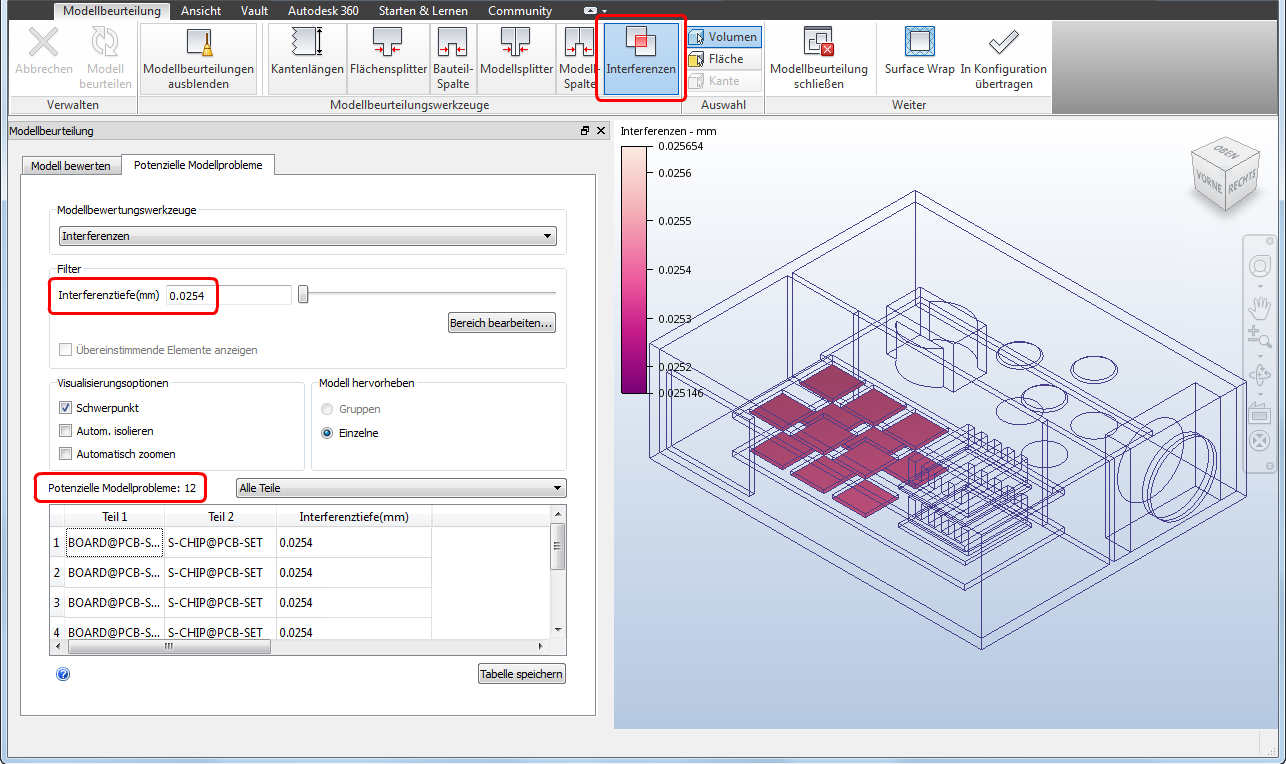Select S-CHIP@PCB-SET cell in row 2
This screenshot has height=764, width=1286.
tap(221, 573)
